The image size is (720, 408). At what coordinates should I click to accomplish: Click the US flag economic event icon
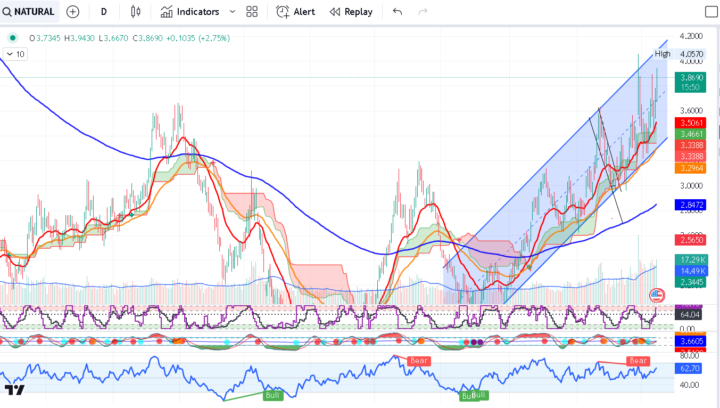pyautogui.click(x=657, y=295)
